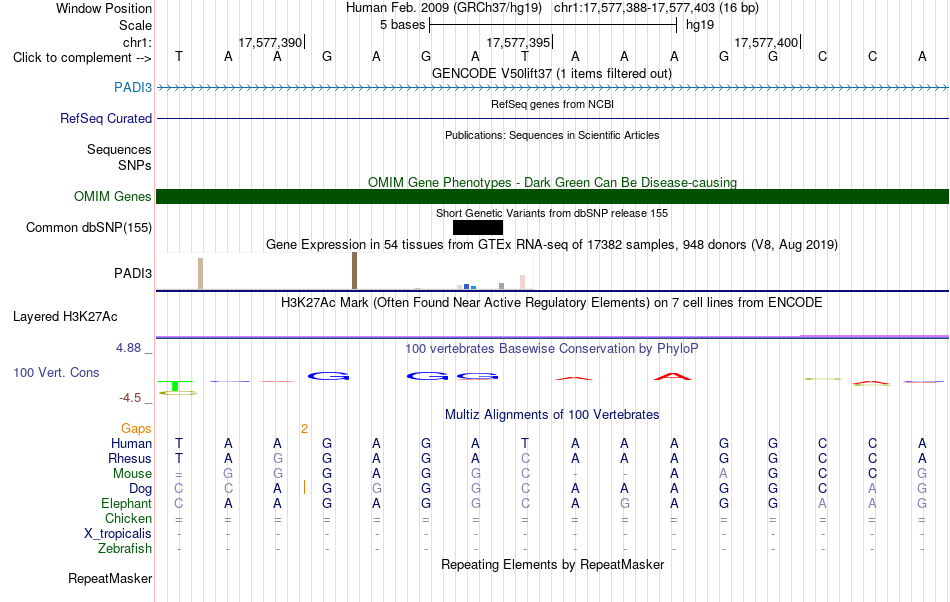
Task: Click 'Basewise Conservation by PhyloP' title
Action: pyautogui.click(x=551, y=348)
